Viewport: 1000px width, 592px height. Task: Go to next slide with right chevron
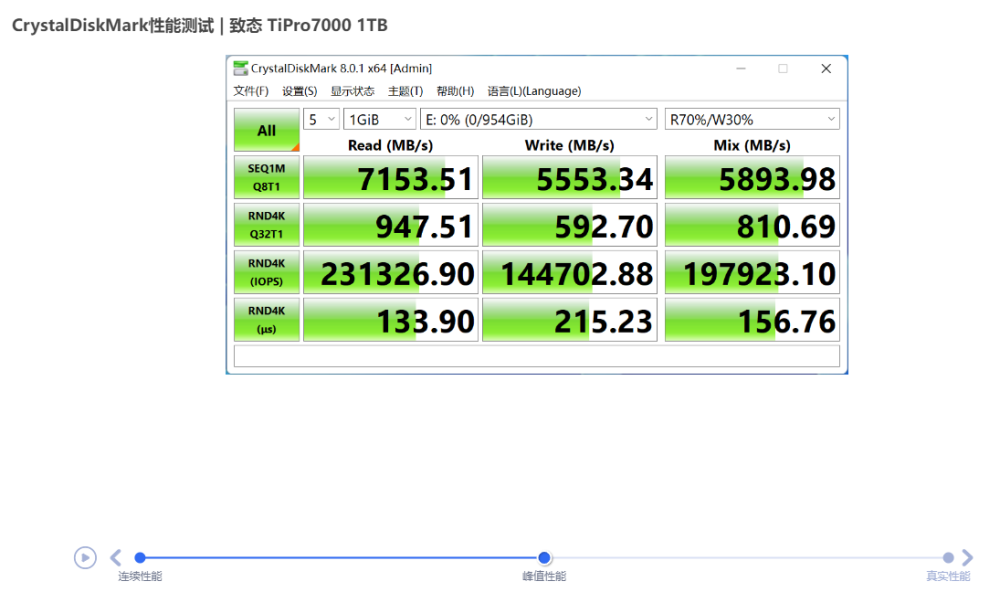point(967,558)
